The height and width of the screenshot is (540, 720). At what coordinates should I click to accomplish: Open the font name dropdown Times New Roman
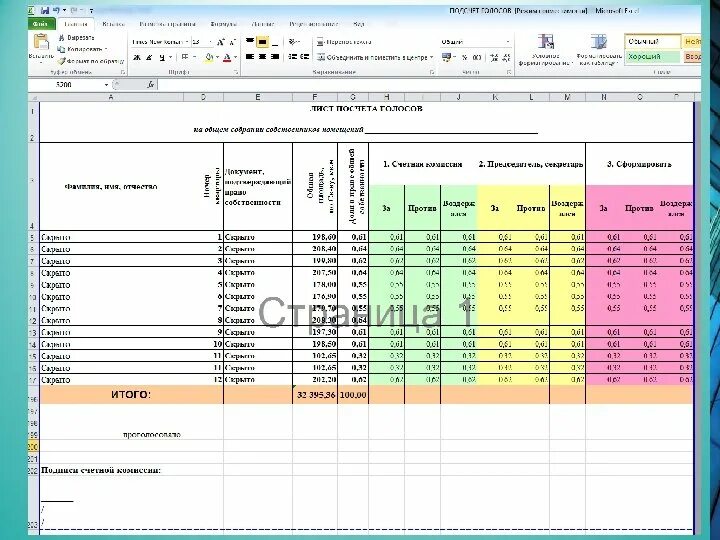[x=187, y=42]
